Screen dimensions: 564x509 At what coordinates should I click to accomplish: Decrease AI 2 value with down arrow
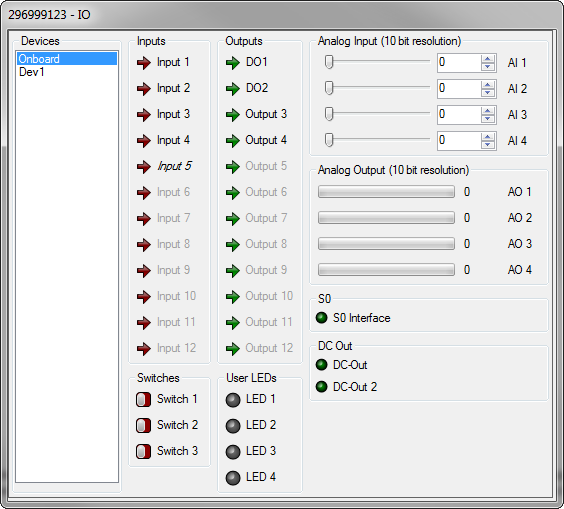click(487, 93)
